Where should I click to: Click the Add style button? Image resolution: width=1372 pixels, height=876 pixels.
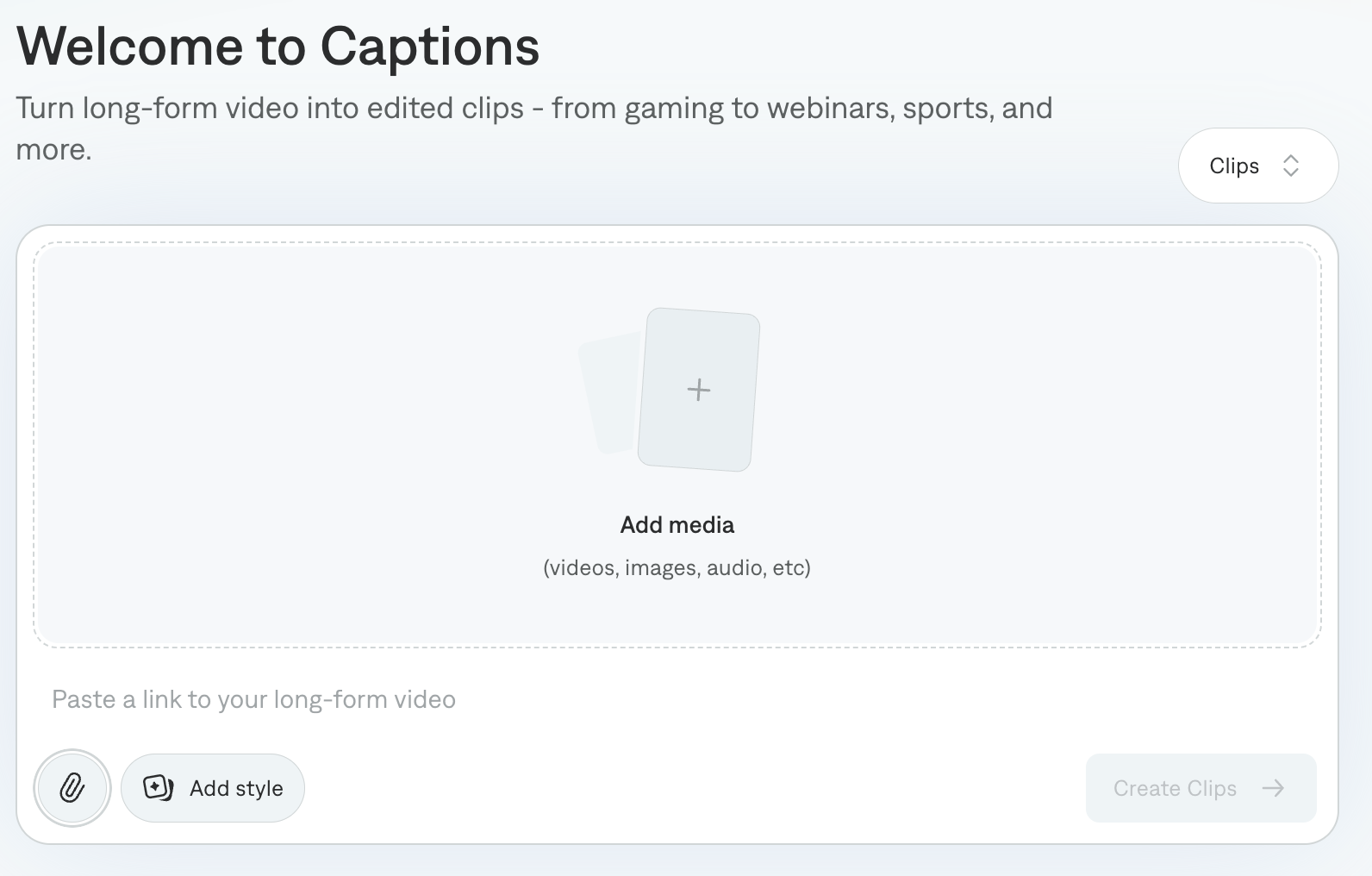point(213,788)
